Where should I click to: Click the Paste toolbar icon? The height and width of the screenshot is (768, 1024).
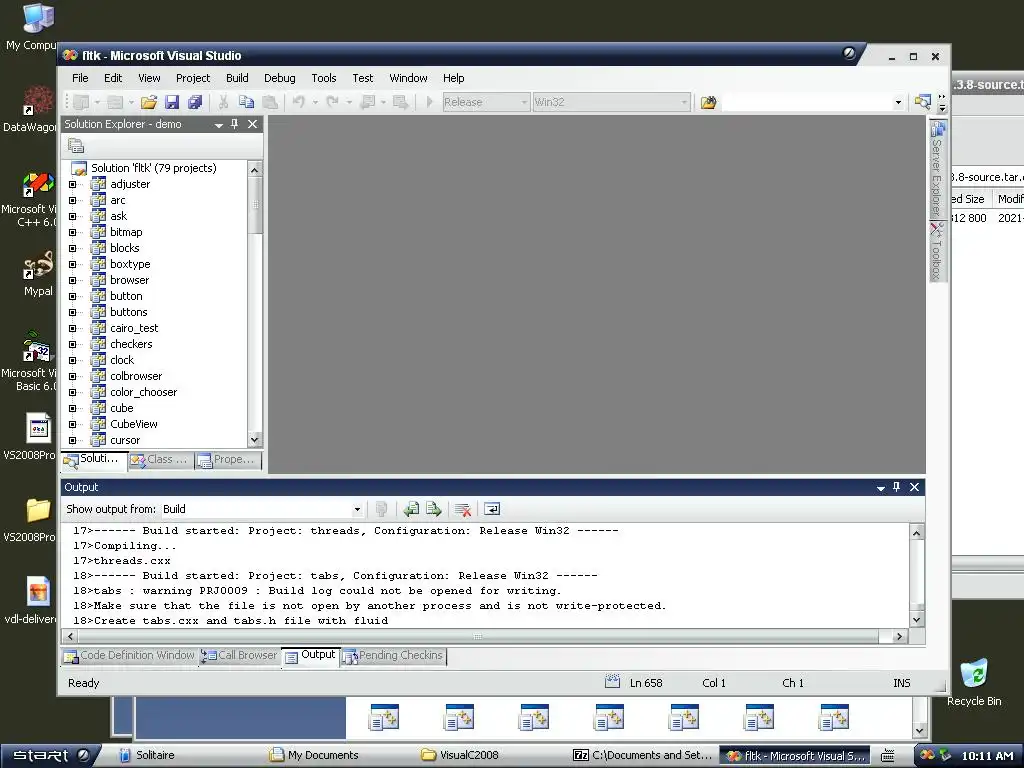point(270,102)
